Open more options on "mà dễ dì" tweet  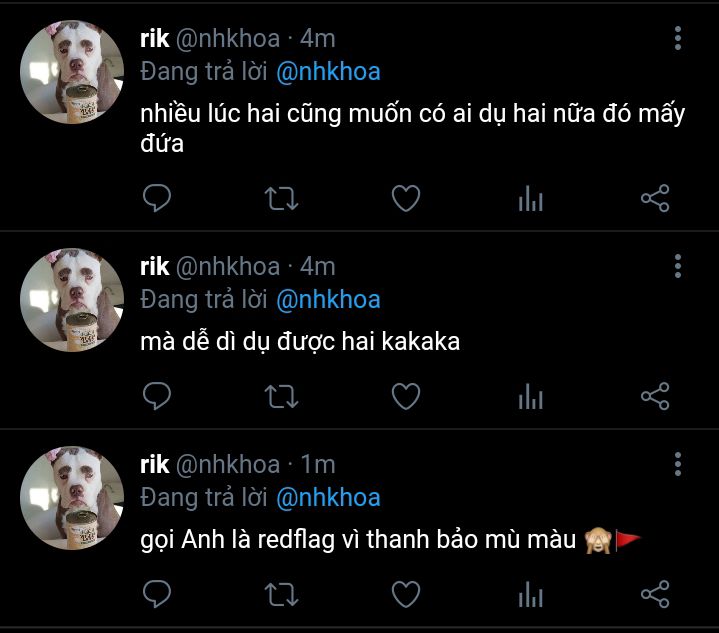point(678,266)
